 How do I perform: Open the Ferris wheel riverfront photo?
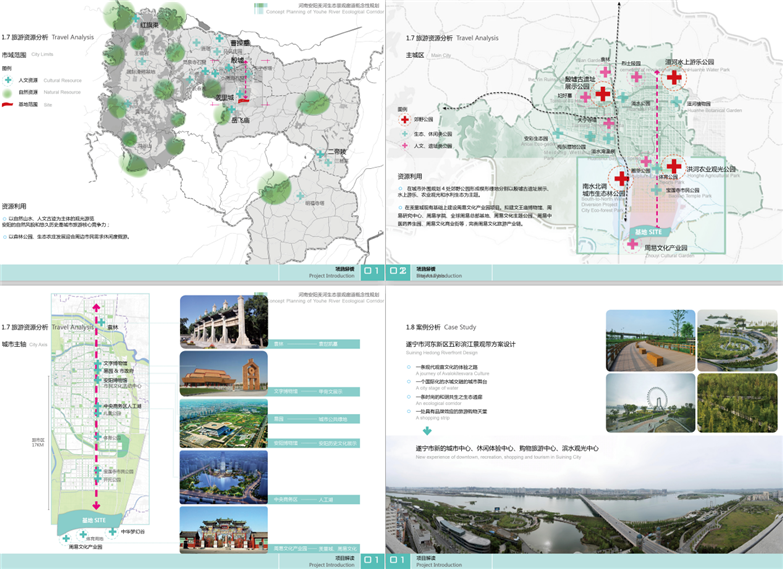coord(650,403)
